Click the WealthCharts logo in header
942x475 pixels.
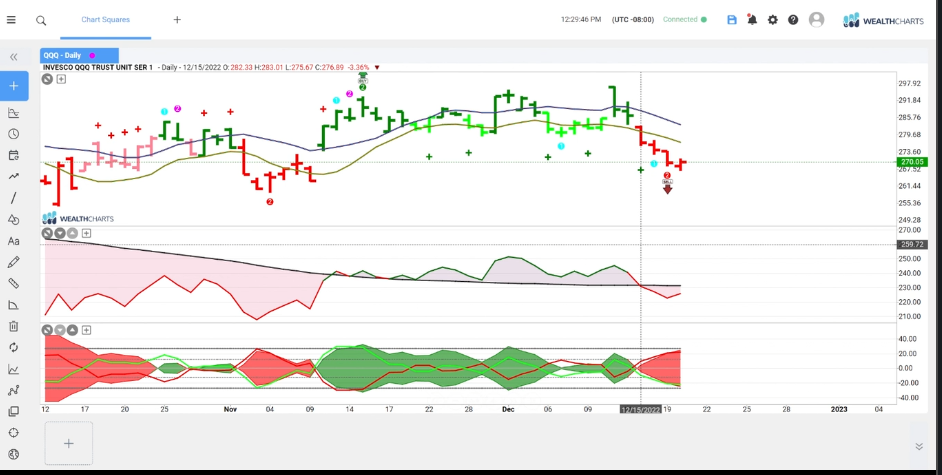(883, 20)
